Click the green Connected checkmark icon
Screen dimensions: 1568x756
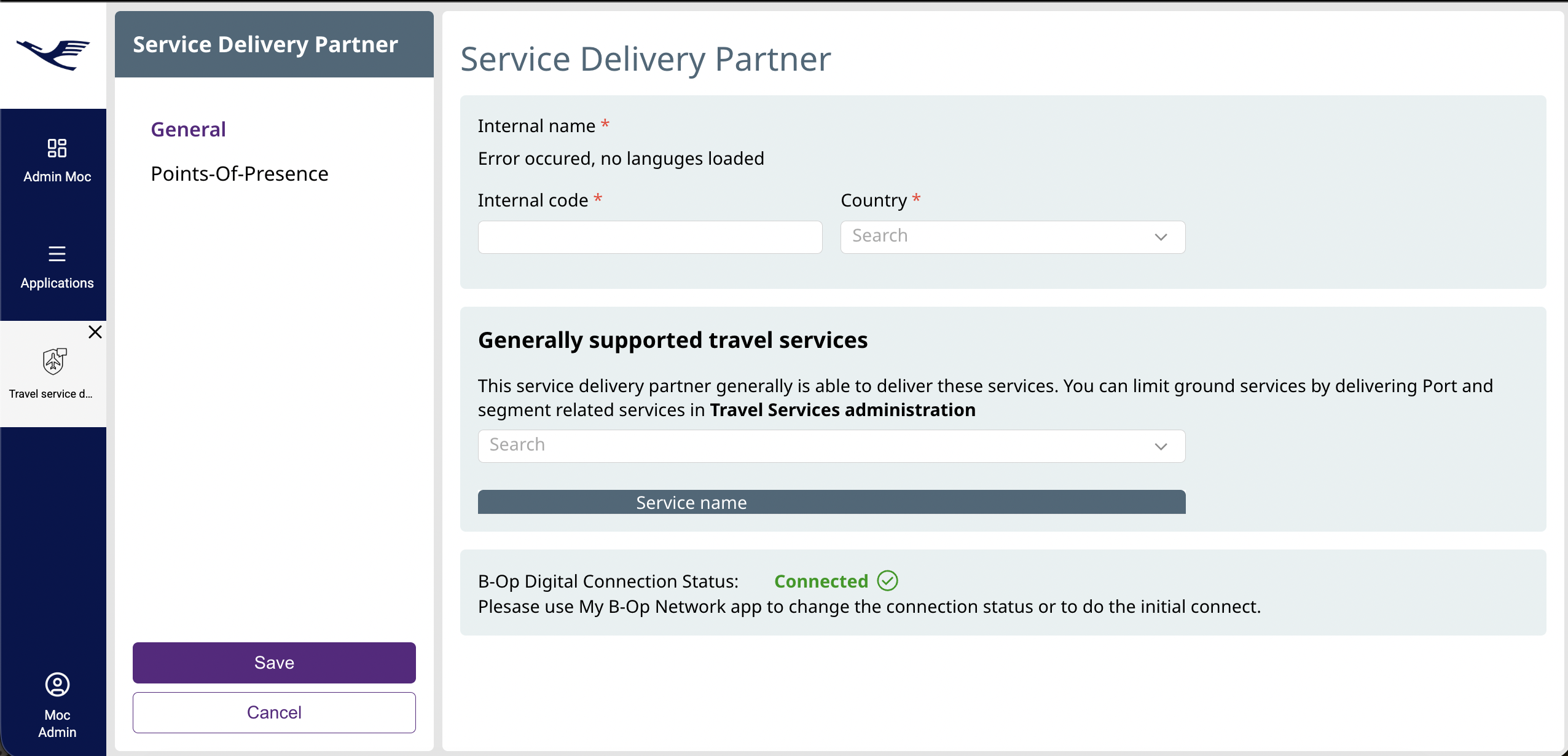(x=887, y=581)
